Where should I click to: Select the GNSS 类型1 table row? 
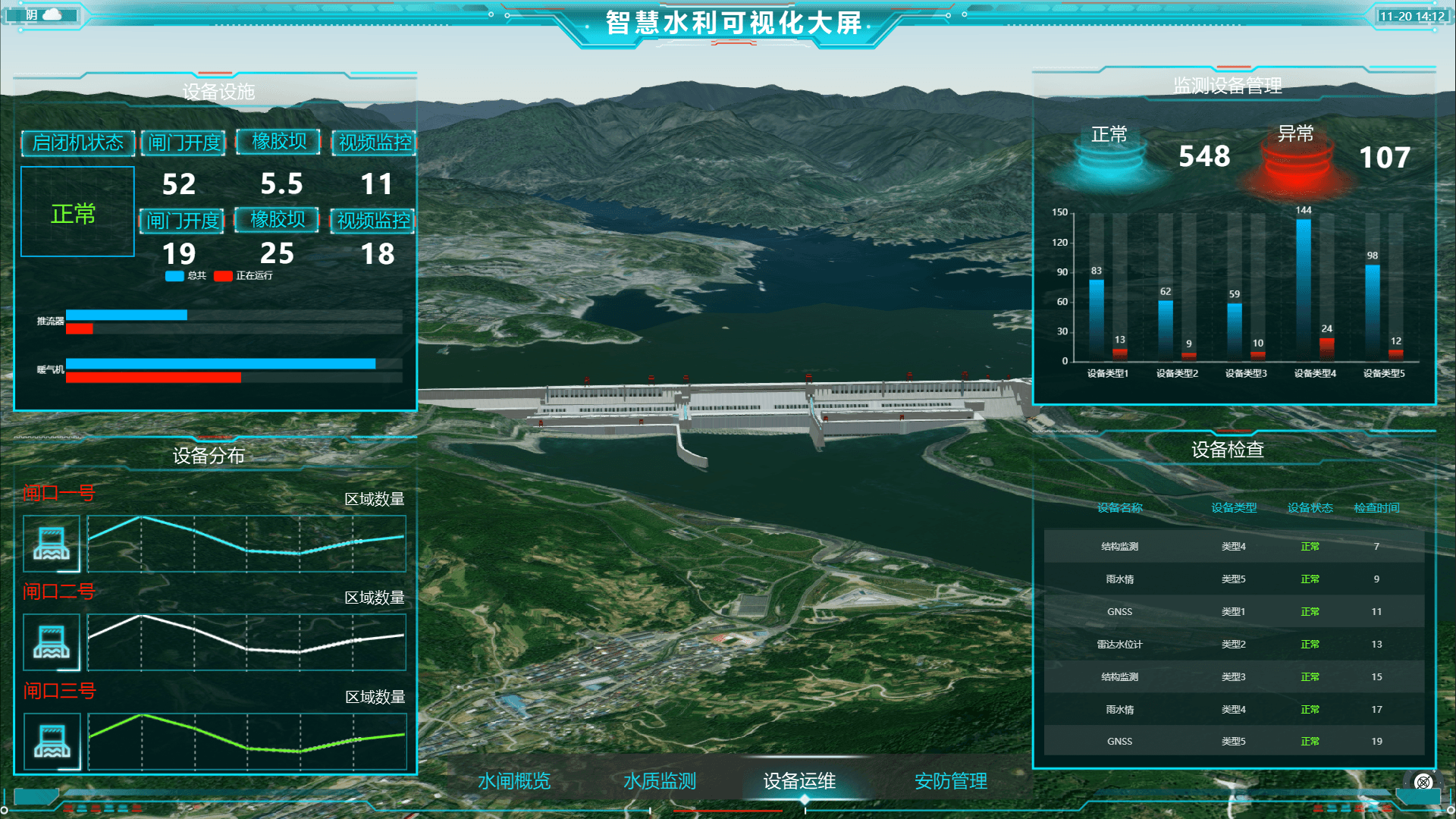point(1234,611)
